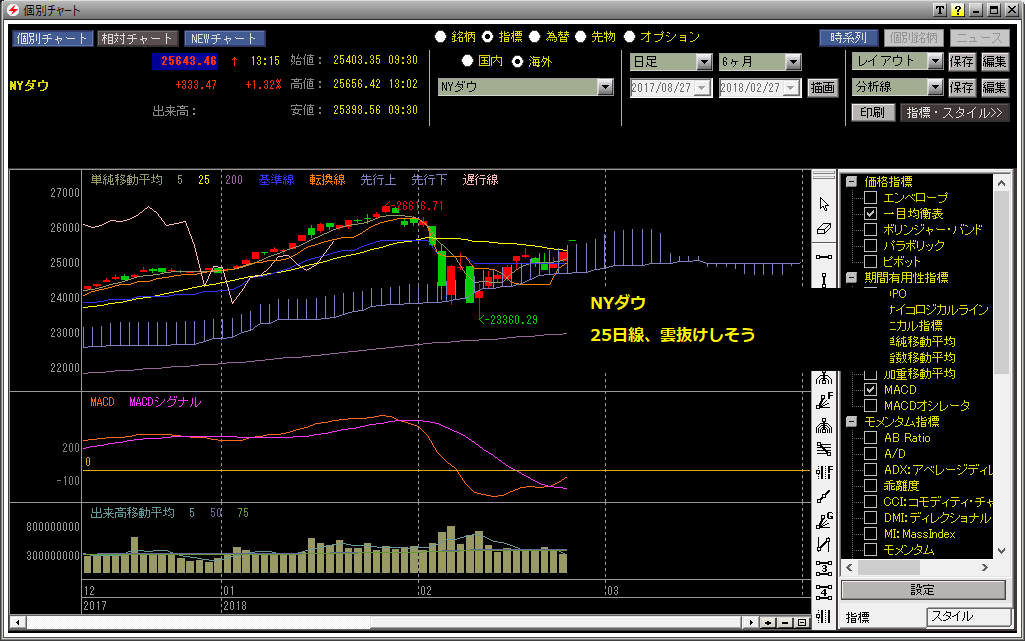Choose the horizontal line segment tool
The height and width of the screenshot is (641, 1025).
tap(824, 256)
